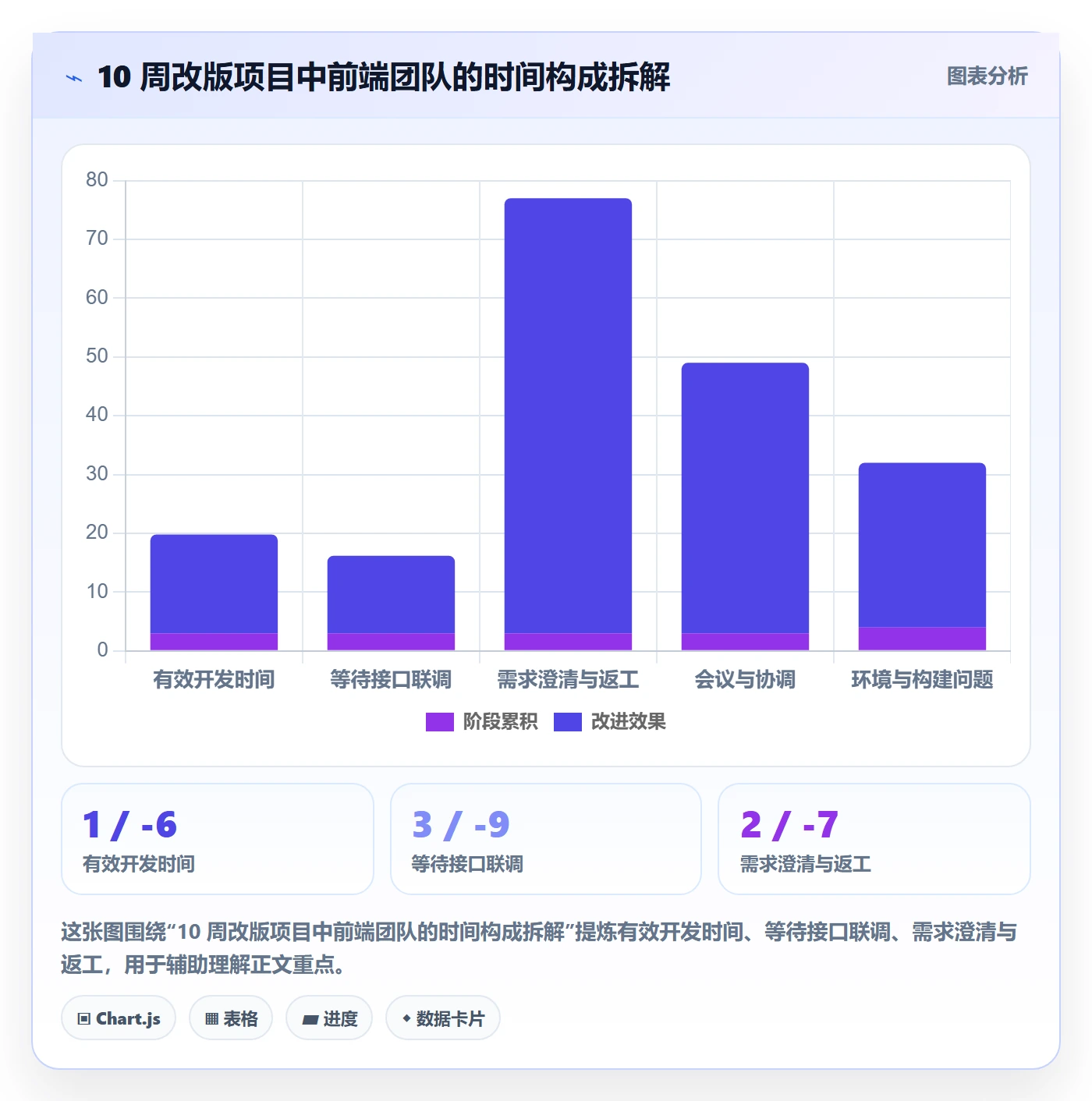This screenshot has height=1101, width=1092.
Task: Toggle the 阶段累积 legend series
Action: pos(481,722)
